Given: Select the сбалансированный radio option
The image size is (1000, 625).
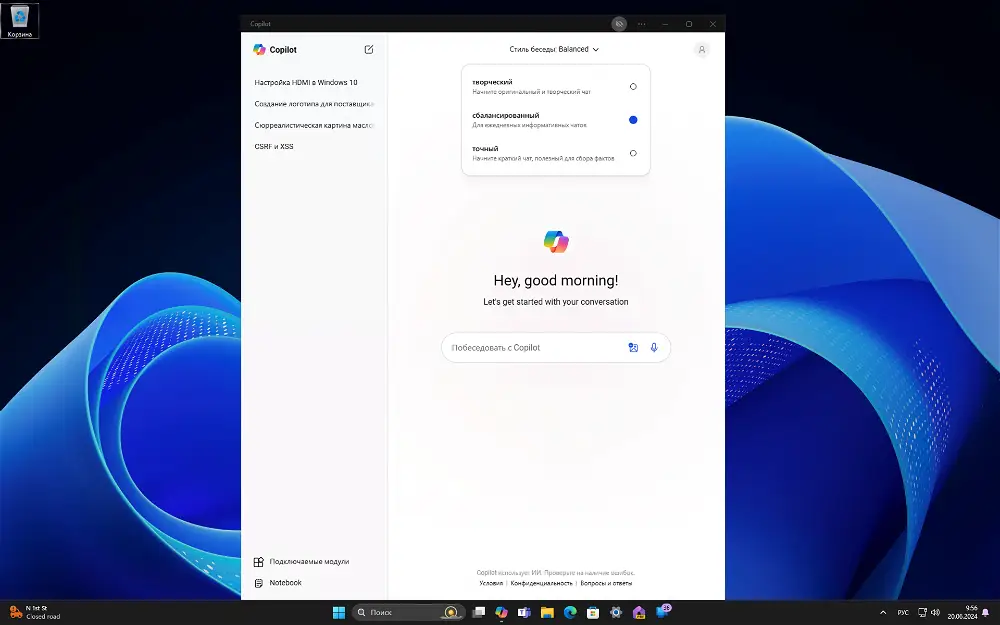Looking at the screenshot, I should point(633,120).
